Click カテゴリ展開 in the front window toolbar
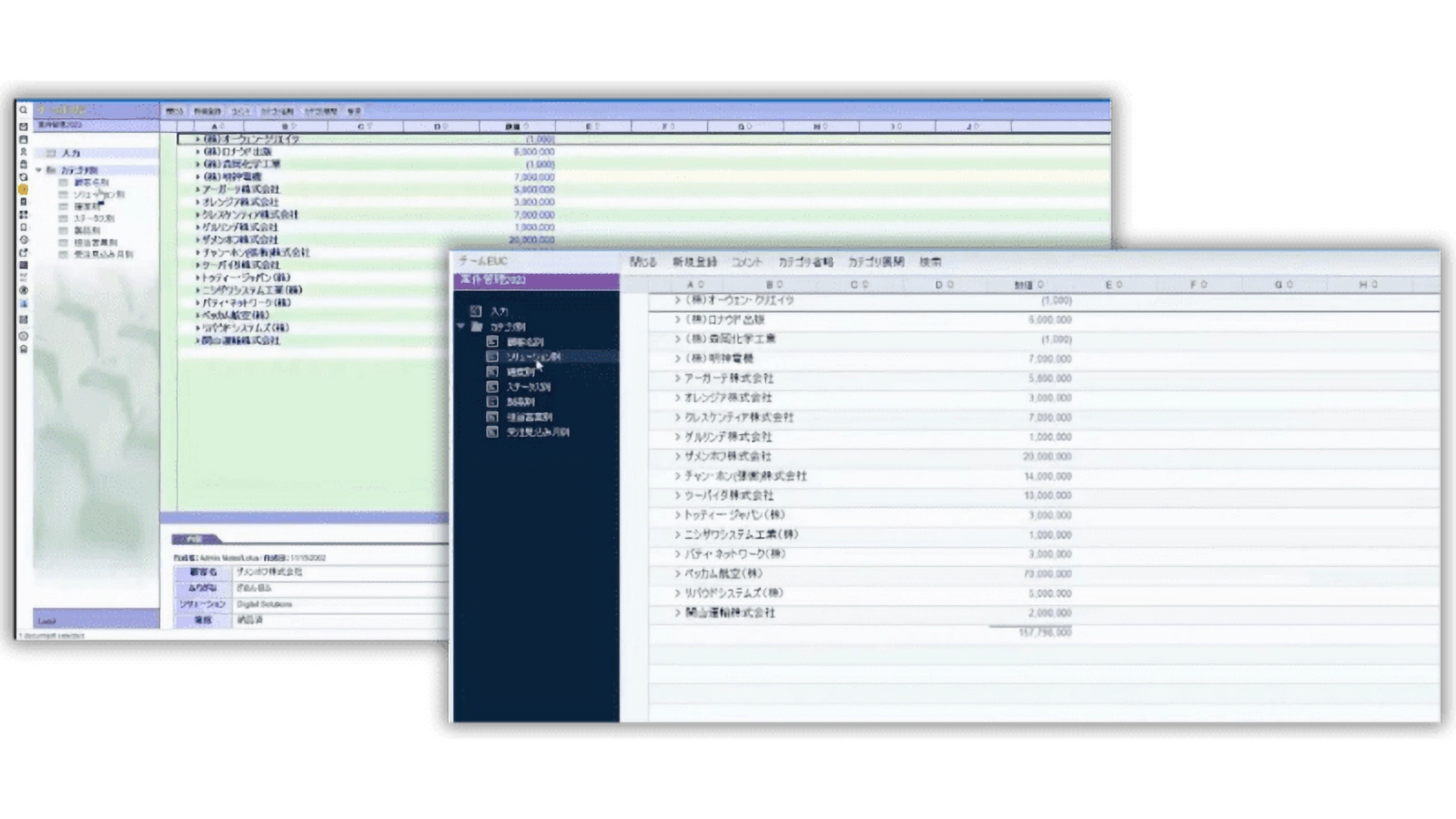 [876, 262]
